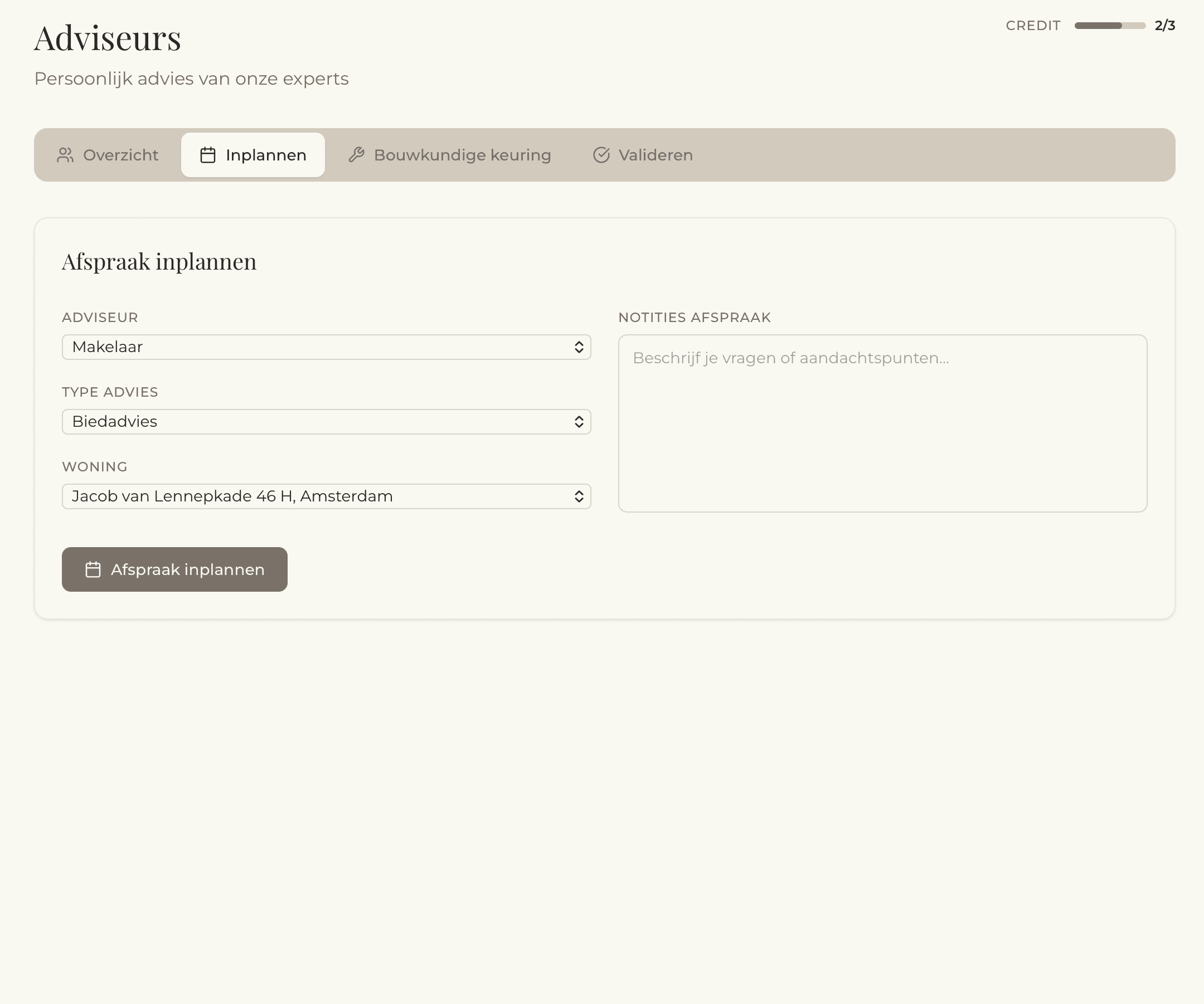This screenshot has width=1204, height=1004.
Task: Focus the Notities afspraak text area
Action: [882, 423]
